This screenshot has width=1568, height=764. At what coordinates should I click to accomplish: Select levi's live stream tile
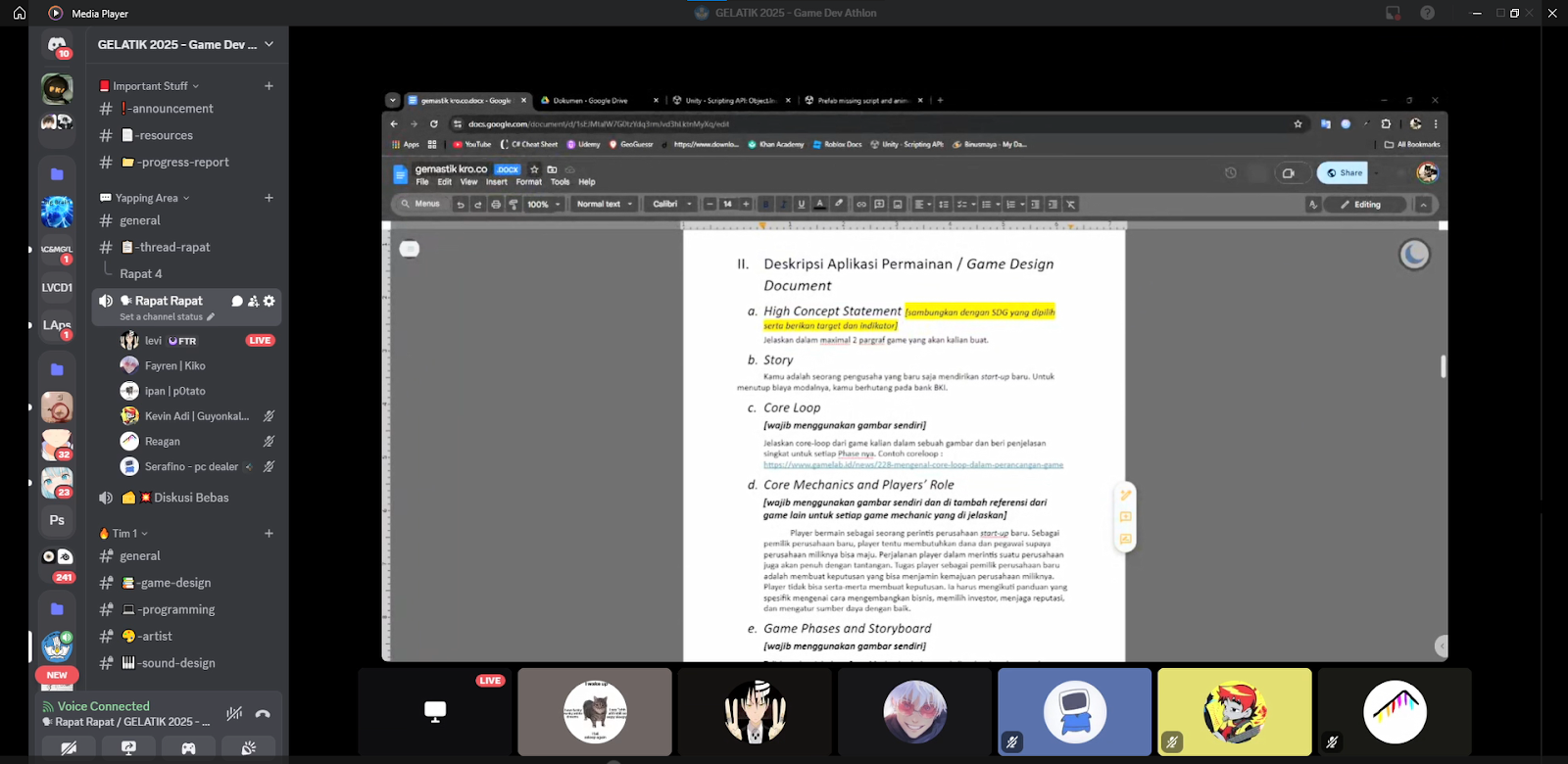point(435,712)
